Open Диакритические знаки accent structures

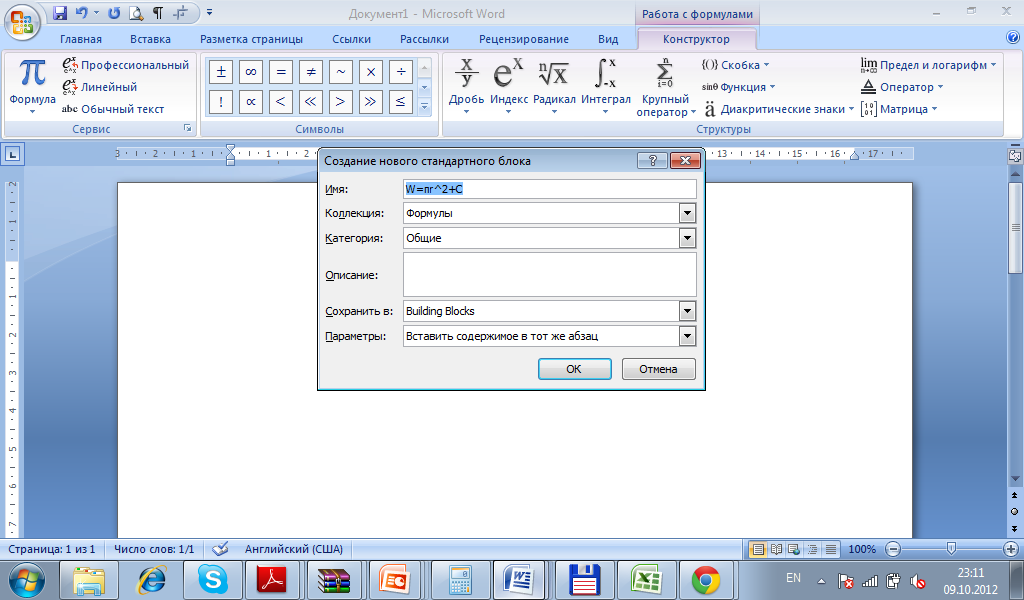[x=779, y=109]
